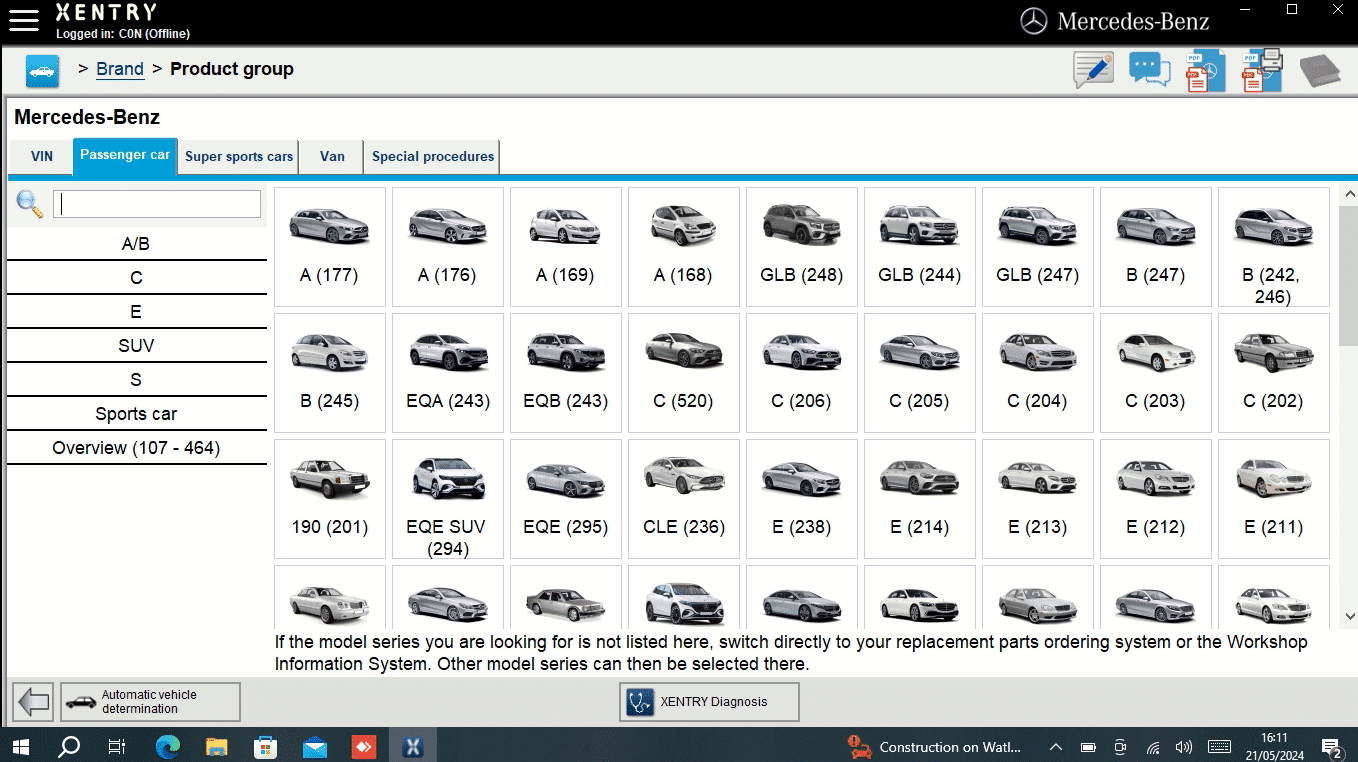The image size is (1358, 762).
Task: Select the EQA (243) model
Action: [447, 373]
